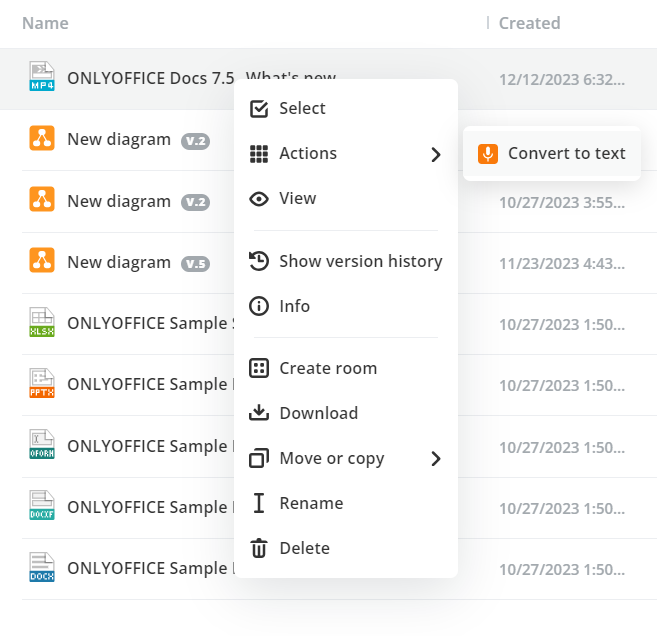The height and width of the screenshot is (636, 657).
Task: Click the trash can Delete icon
Action: point(259,548)
